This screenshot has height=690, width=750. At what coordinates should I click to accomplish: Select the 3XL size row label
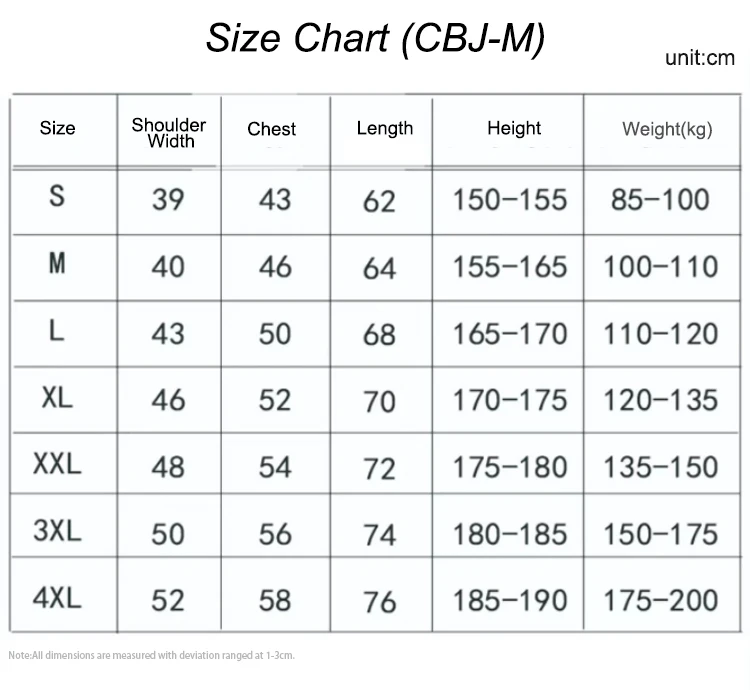pos(57,531)
